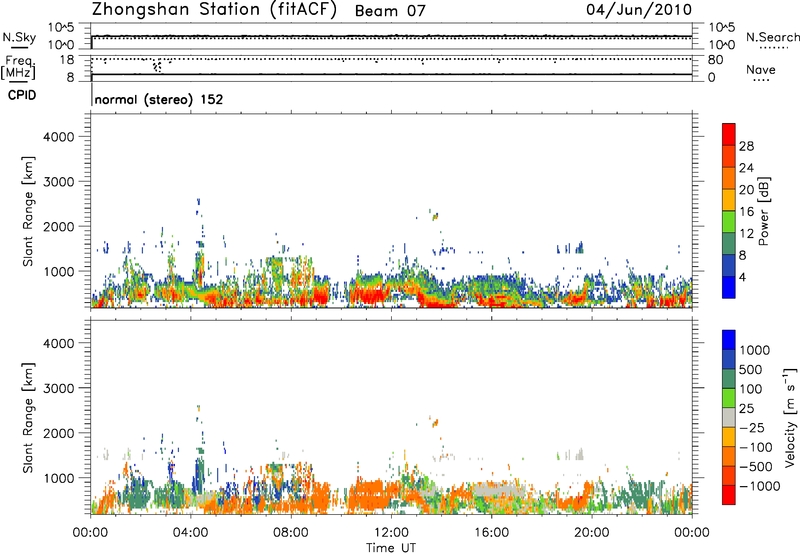The width and height of the screenshot is (800, 554).
Task: Pick the yellow-orange segment of Power colorbar
Action: [729, 199]
